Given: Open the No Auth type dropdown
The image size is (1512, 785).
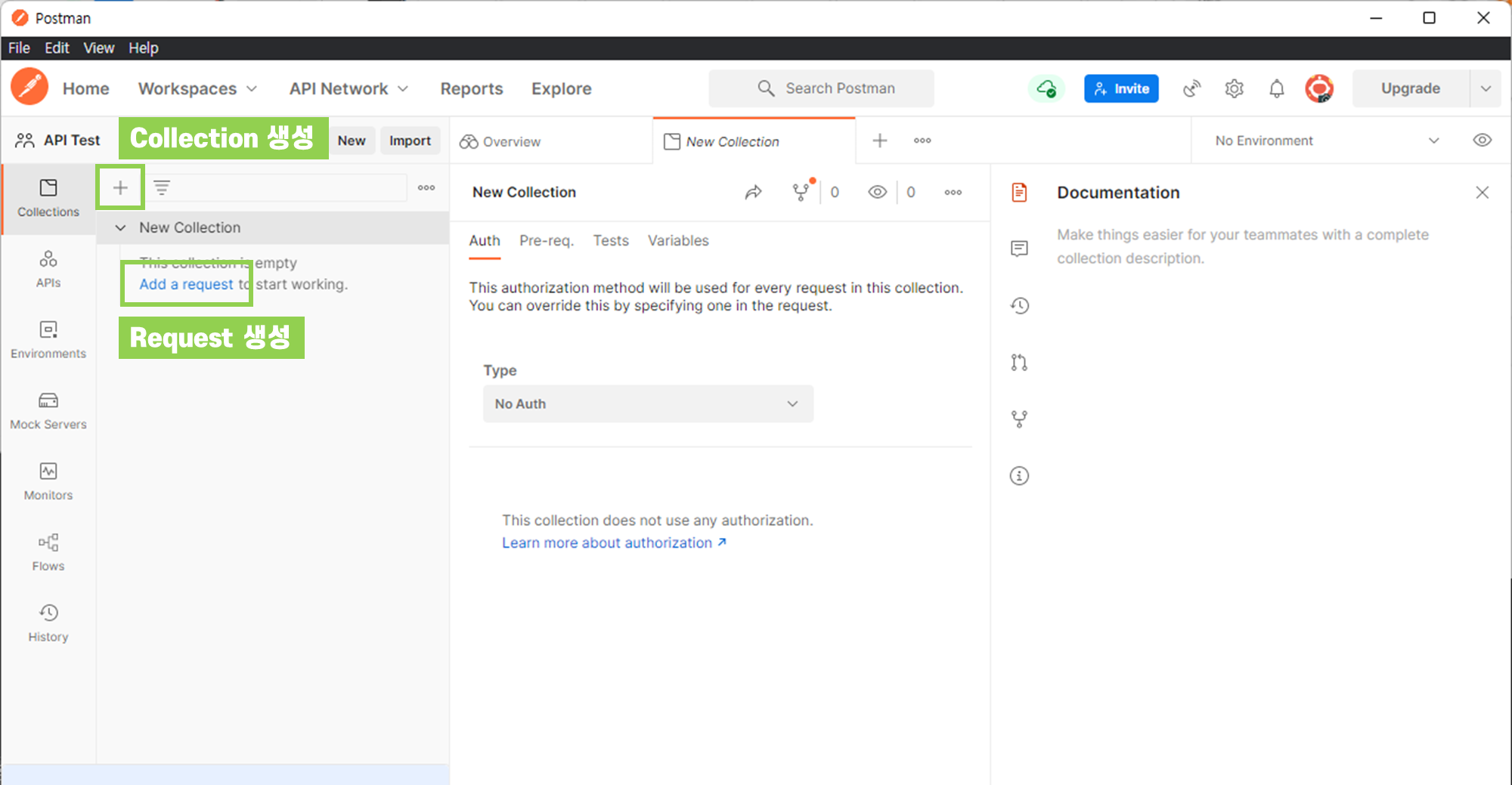Looking at the screenshot, I should pos(648,403).
